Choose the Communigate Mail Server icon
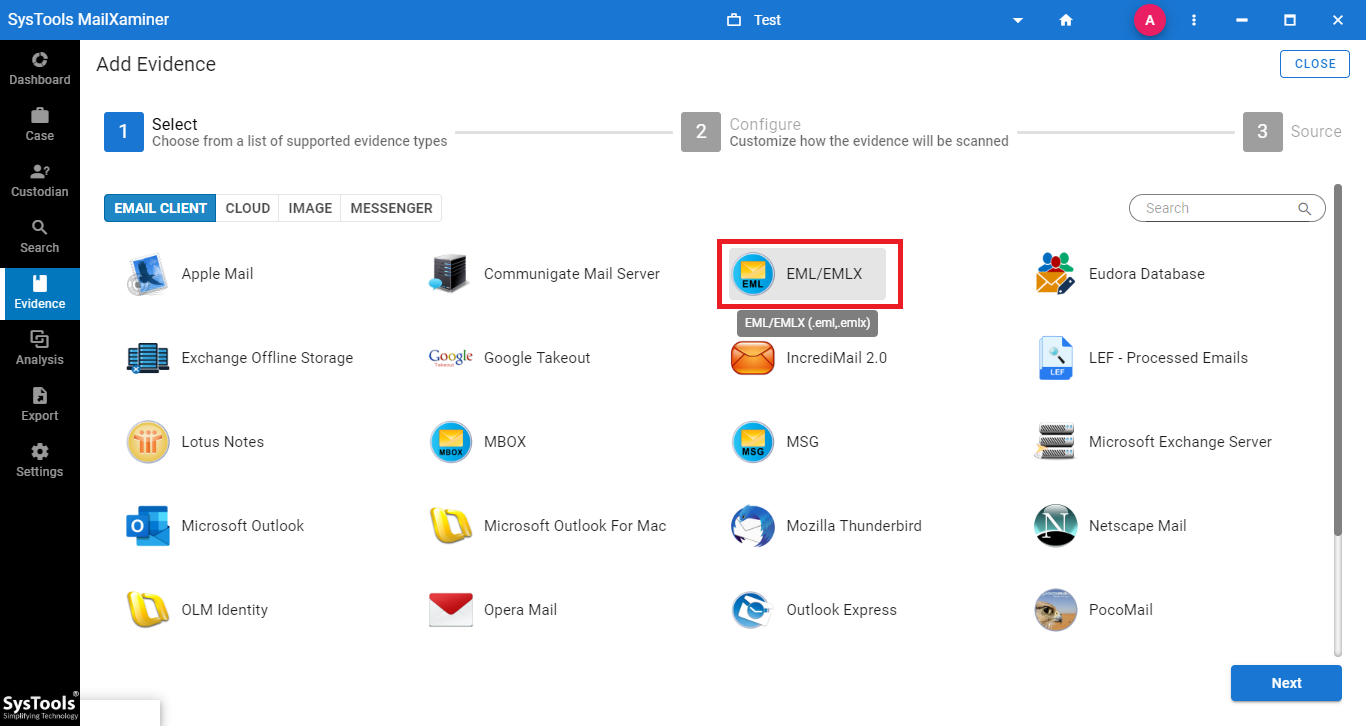1366x726 pixels. point(450,274)
